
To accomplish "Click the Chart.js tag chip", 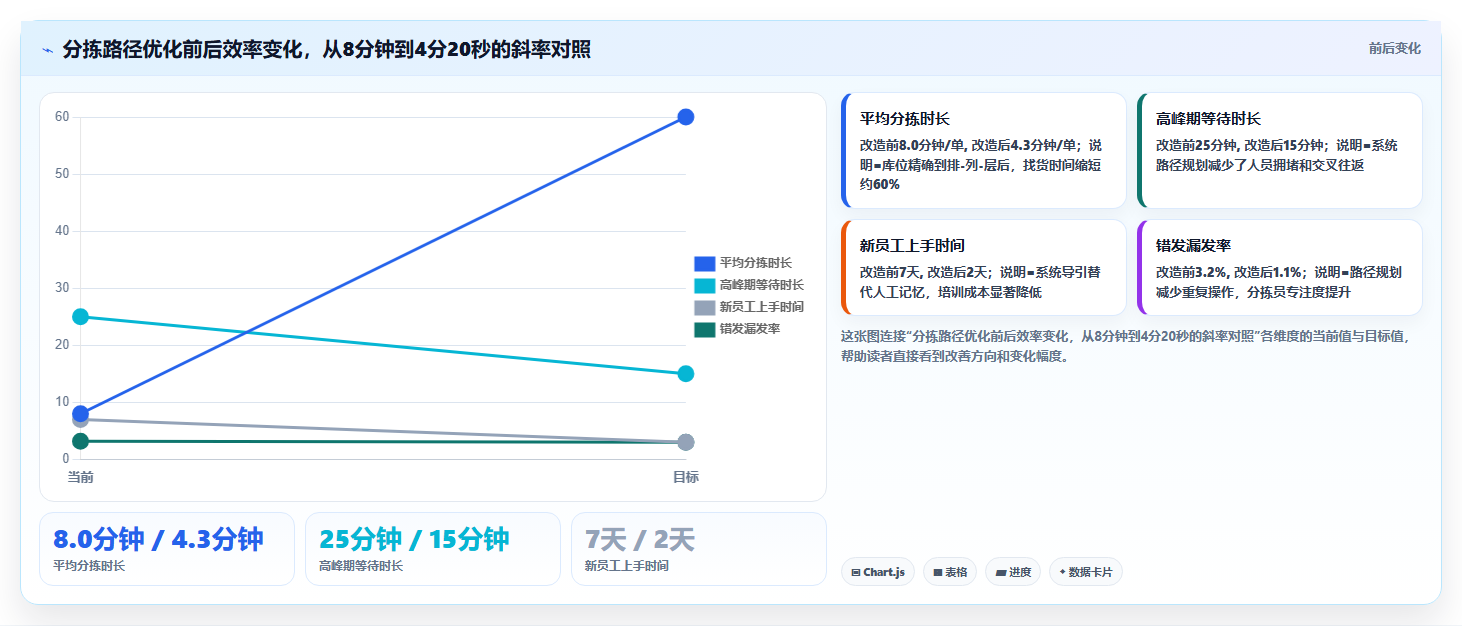I will (x=878, y=572).
